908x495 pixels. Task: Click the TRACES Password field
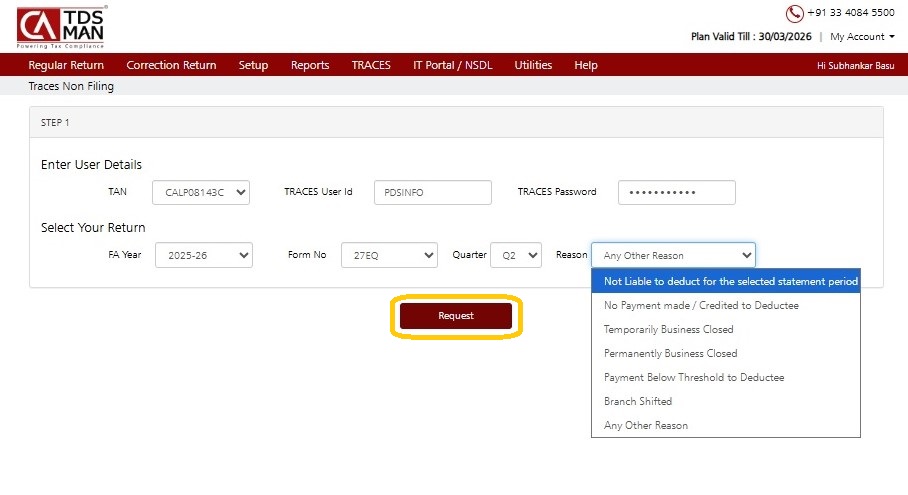pyautogui.click(x=676, y=192)
